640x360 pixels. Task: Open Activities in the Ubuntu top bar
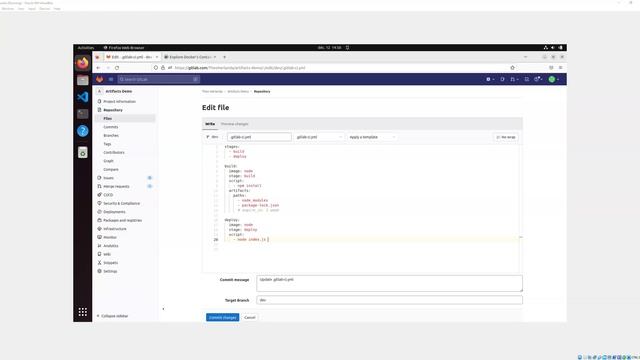click(x=86, y=48)
